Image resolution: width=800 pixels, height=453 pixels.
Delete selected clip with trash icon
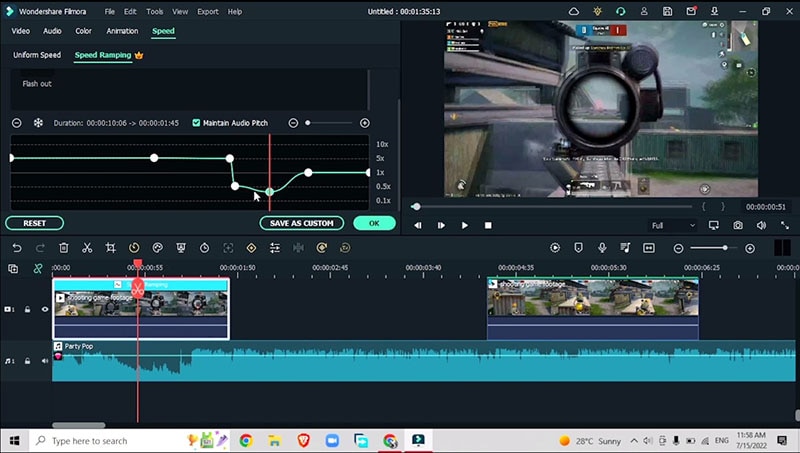pos(64,248)
